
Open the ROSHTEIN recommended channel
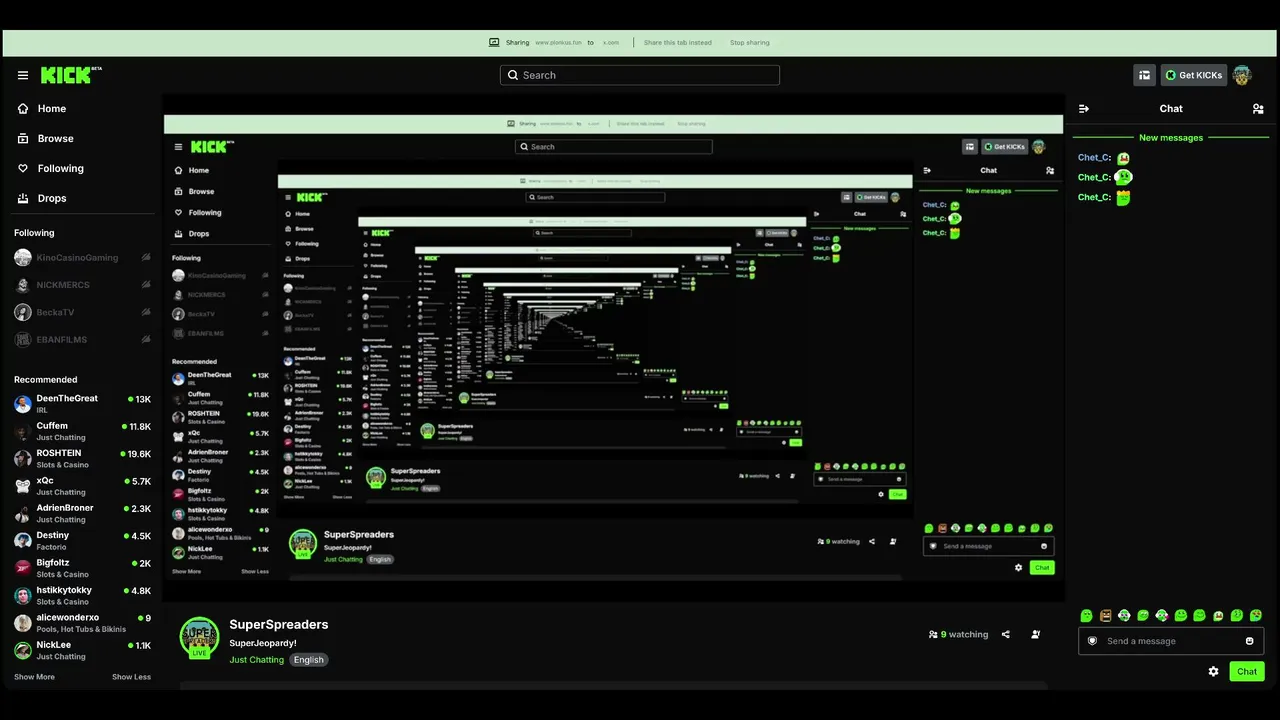pos(83,459)
